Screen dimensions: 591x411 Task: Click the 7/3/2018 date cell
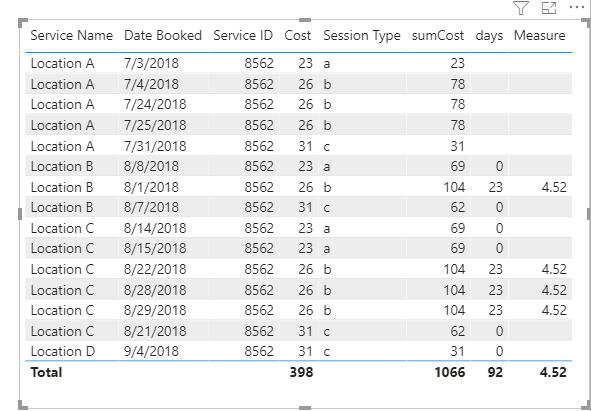coord(151,63)
